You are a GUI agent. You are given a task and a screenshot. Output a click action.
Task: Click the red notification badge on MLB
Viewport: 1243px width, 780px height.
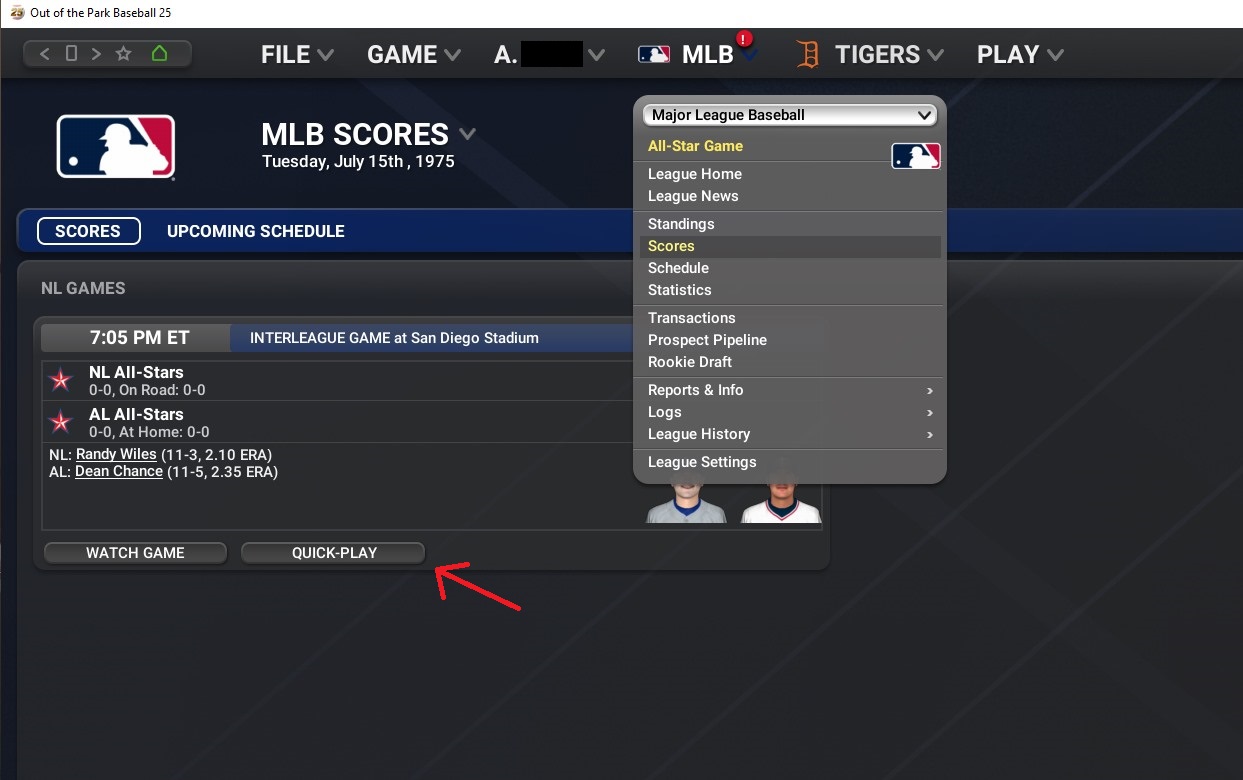pos(744,39)
